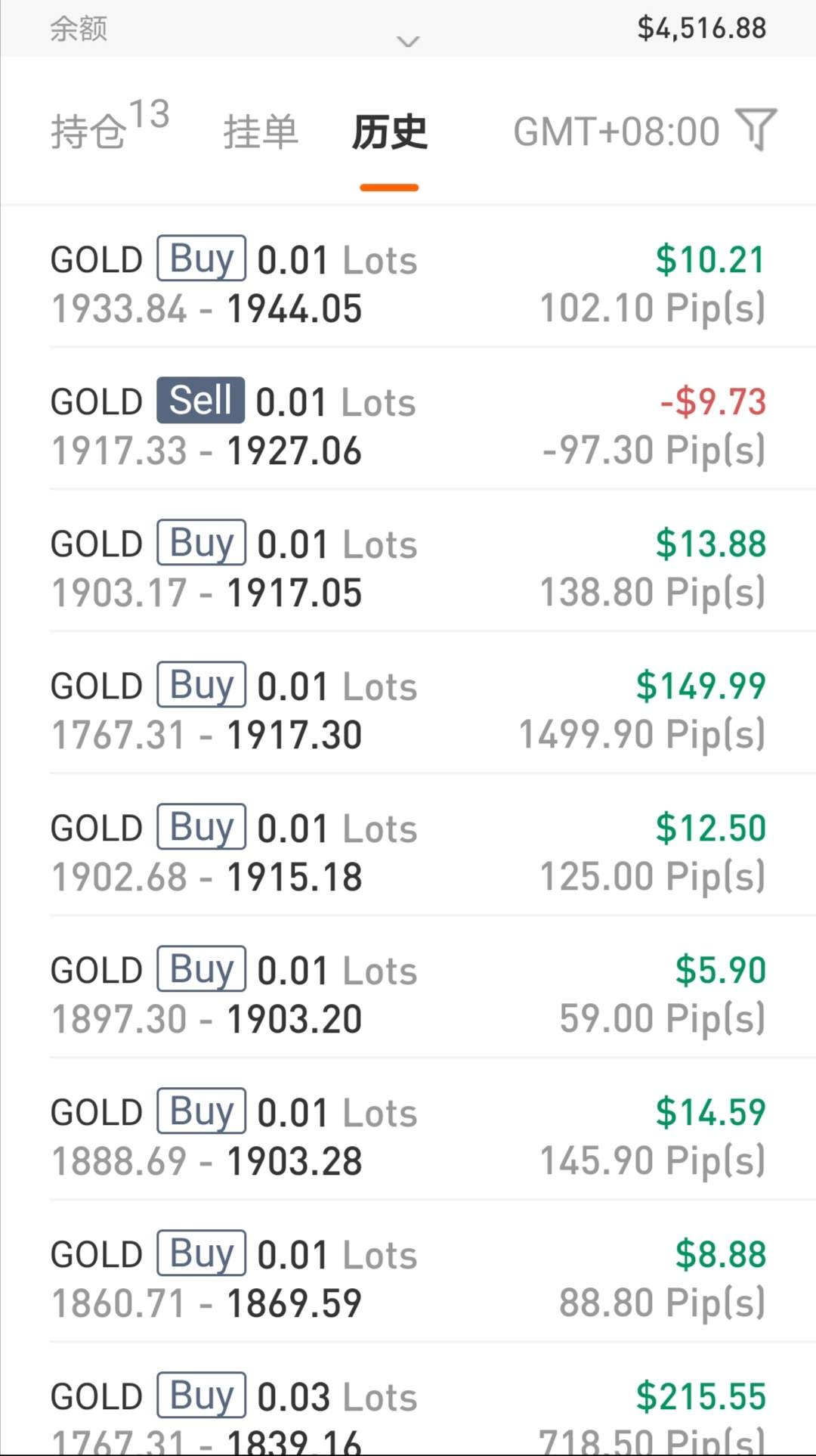Tap the Sell badge on the GOLD trade
This screenshot has width=816, height=1456.
pyautogui.click(x=200, y=400)
